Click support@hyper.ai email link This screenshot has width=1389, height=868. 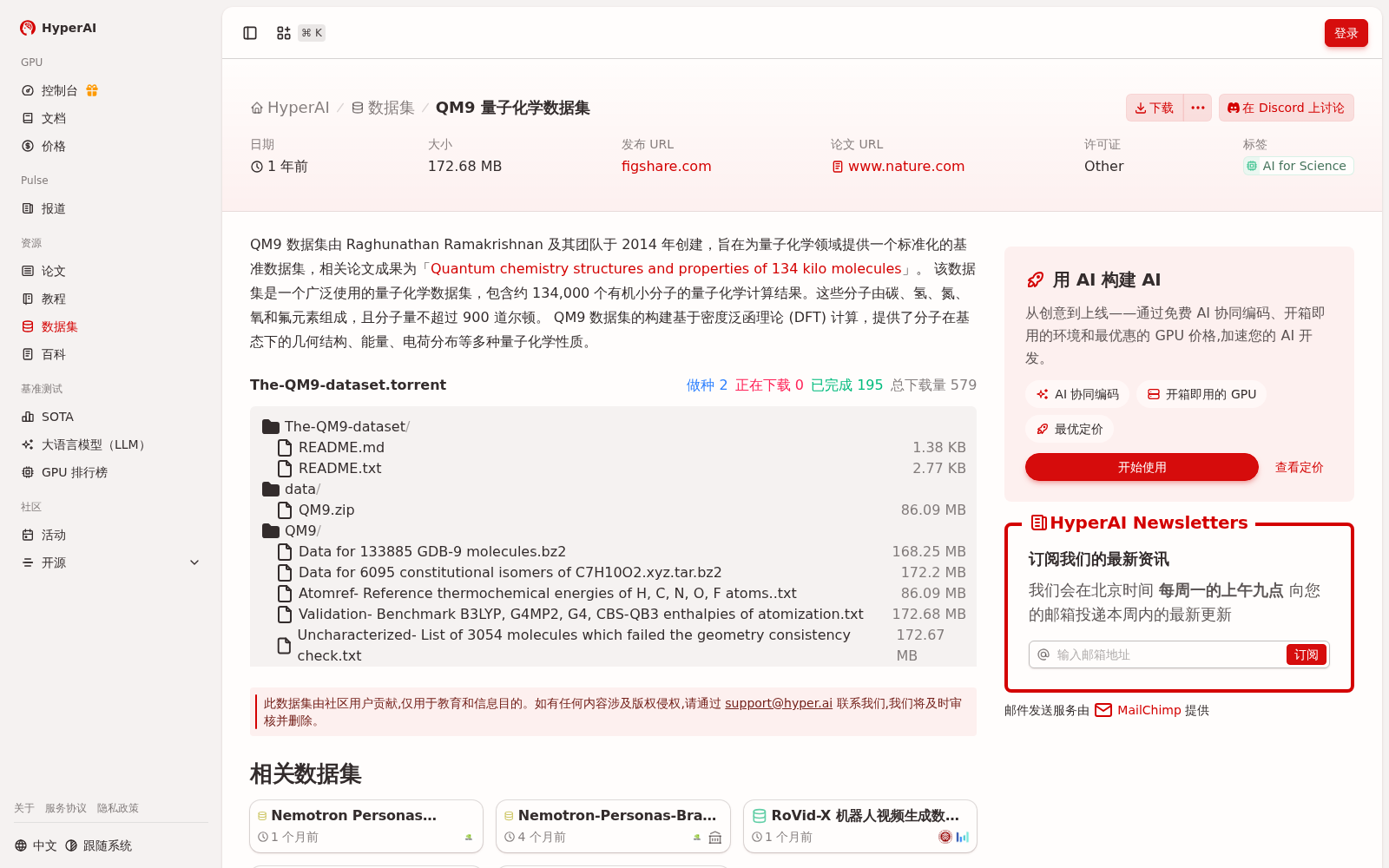[779, 703]
